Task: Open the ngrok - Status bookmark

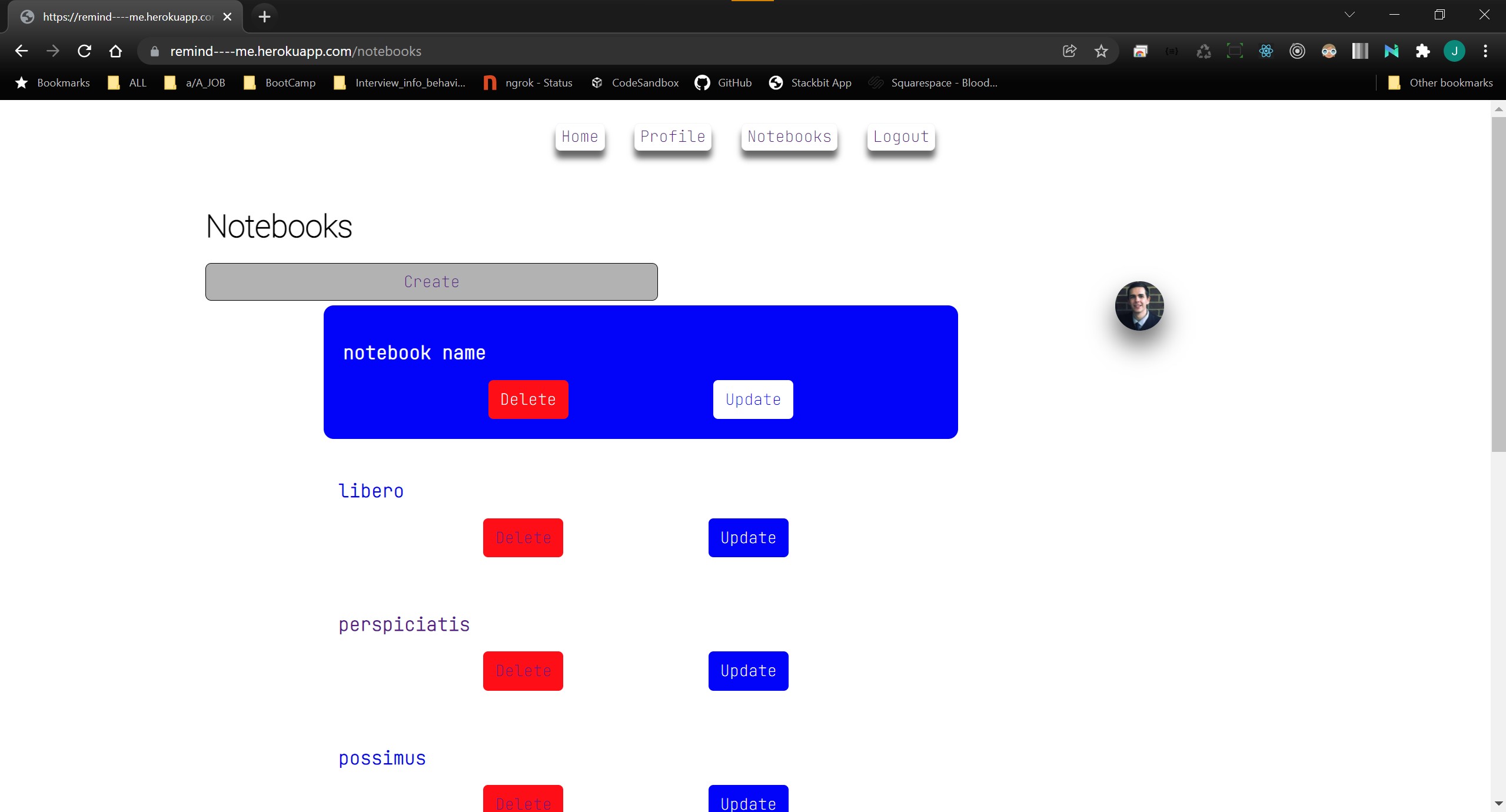Action: (x=528, y=83)
